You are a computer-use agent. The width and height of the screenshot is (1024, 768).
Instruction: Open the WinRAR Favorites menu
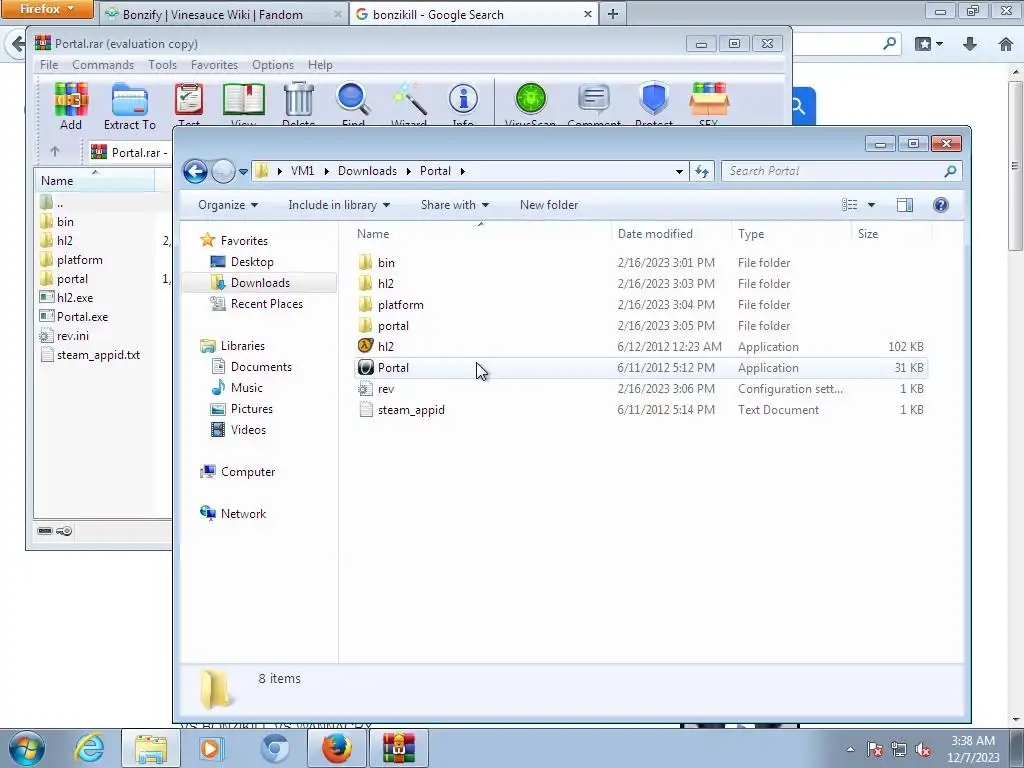(214, 65)
